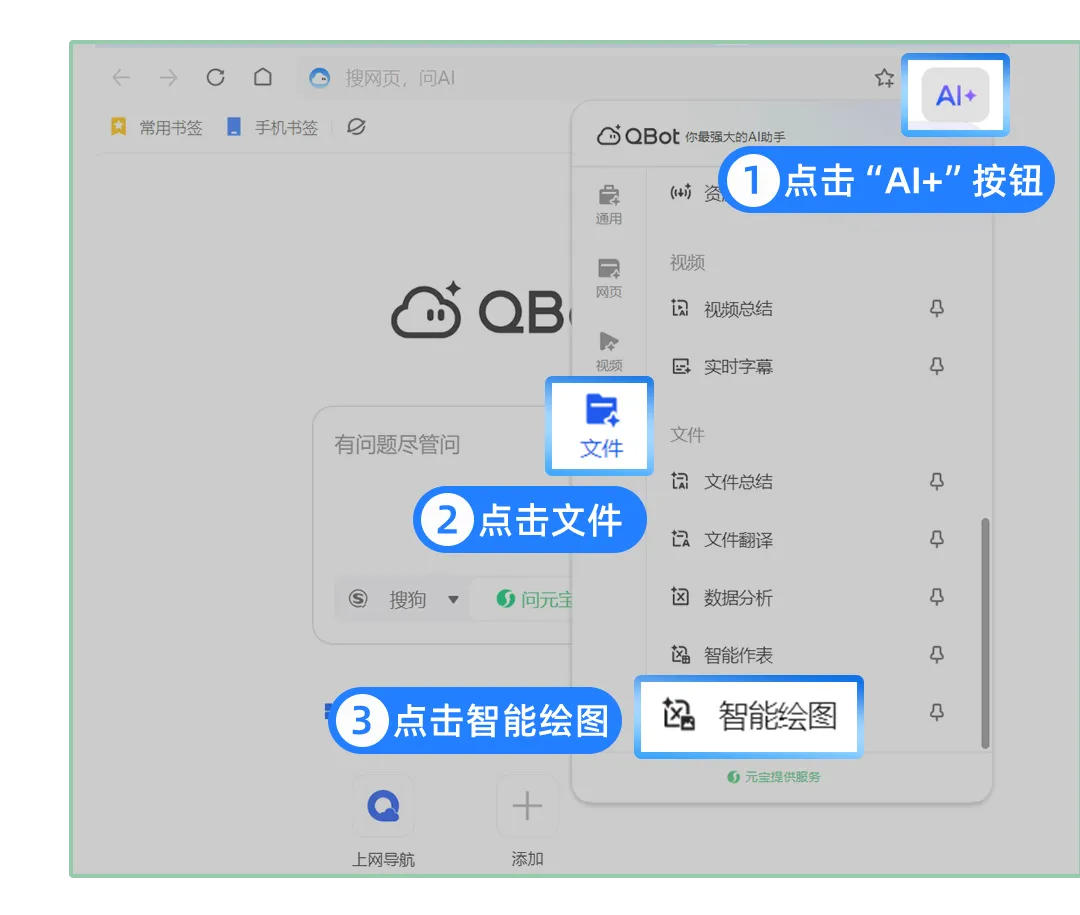Open the AI+ assistant button
The image size is (1080, 915).
tap(955, 95)
